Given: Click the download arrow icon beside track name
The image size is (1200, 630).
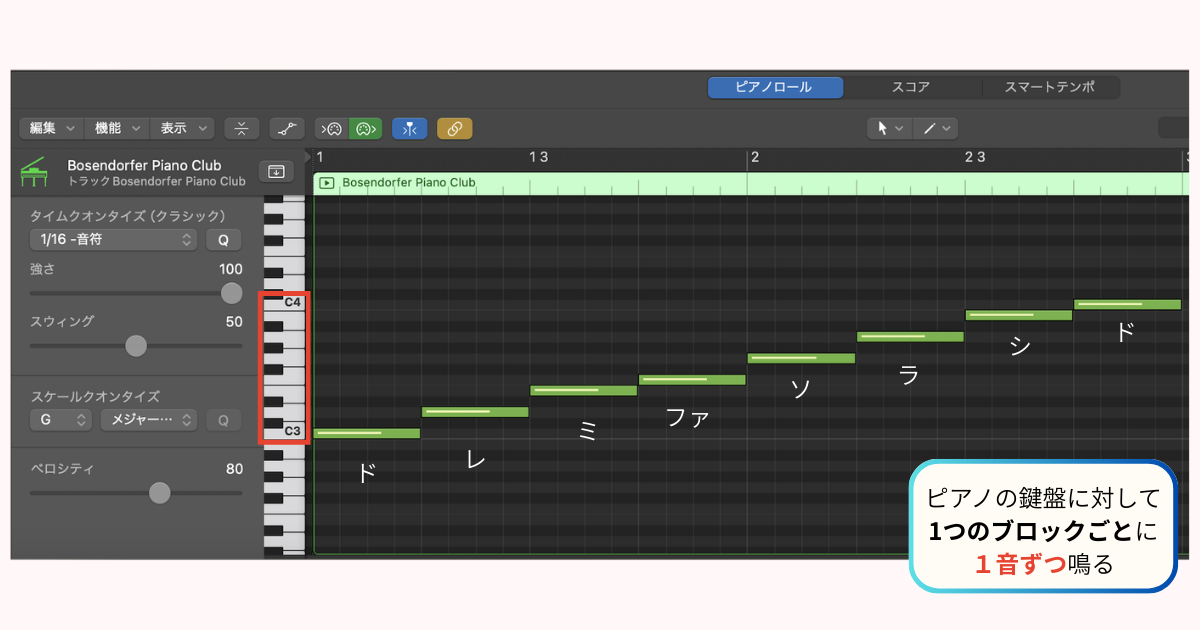Looking at the screenshot, I should pos(276,172).
